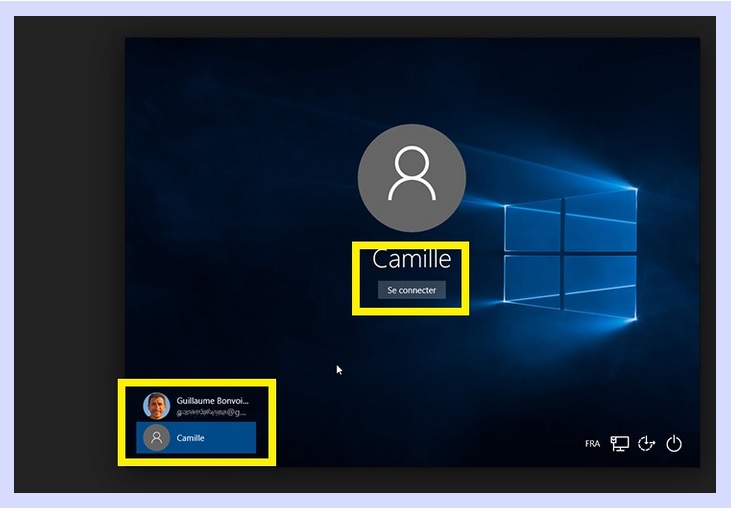Open the FRA keyboard language selector
Image resolution: width=731 pixels, height=508 pixels.
[593, 444]
